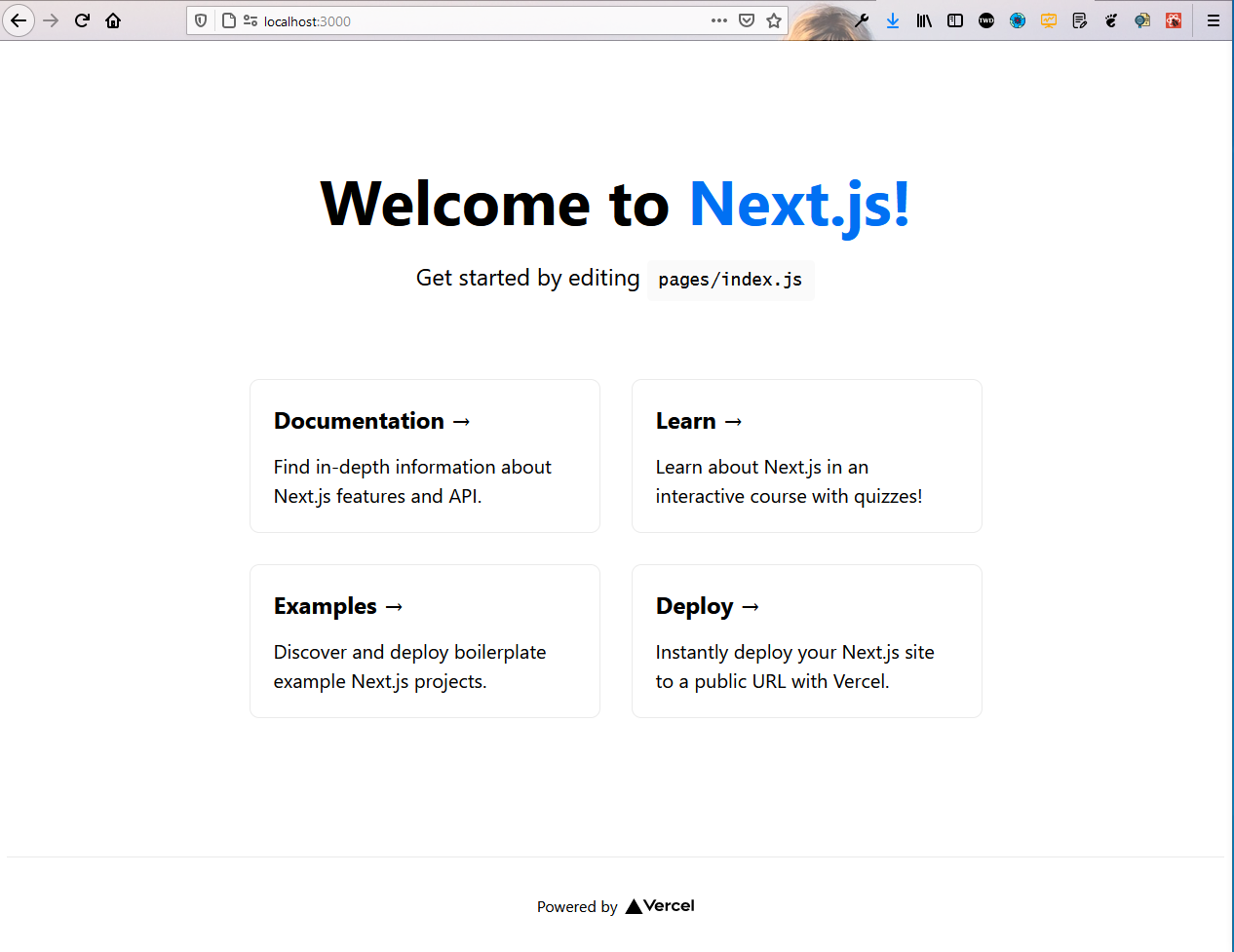Open the Learn card
1234x952 pixels.
807,456
